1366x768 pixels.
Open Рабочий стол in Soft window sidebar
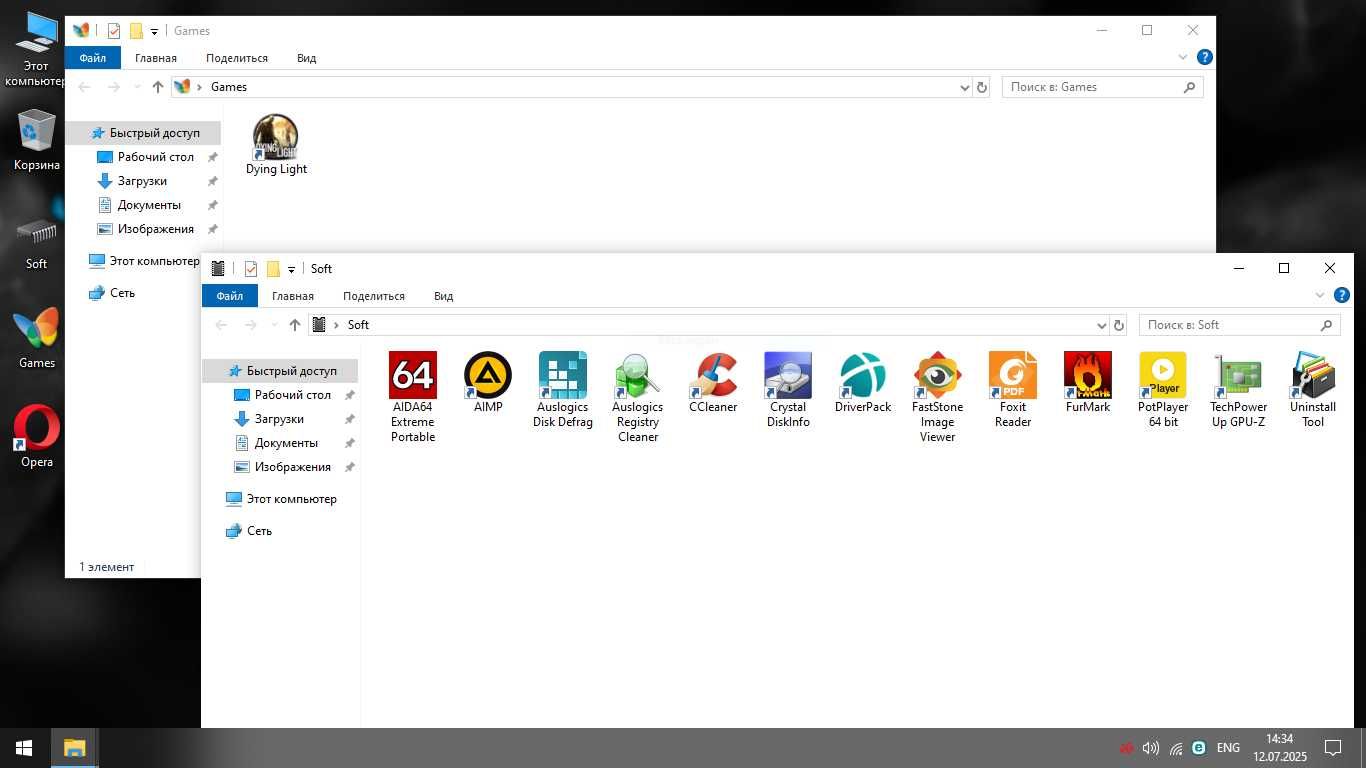click(x=293, y=395)
